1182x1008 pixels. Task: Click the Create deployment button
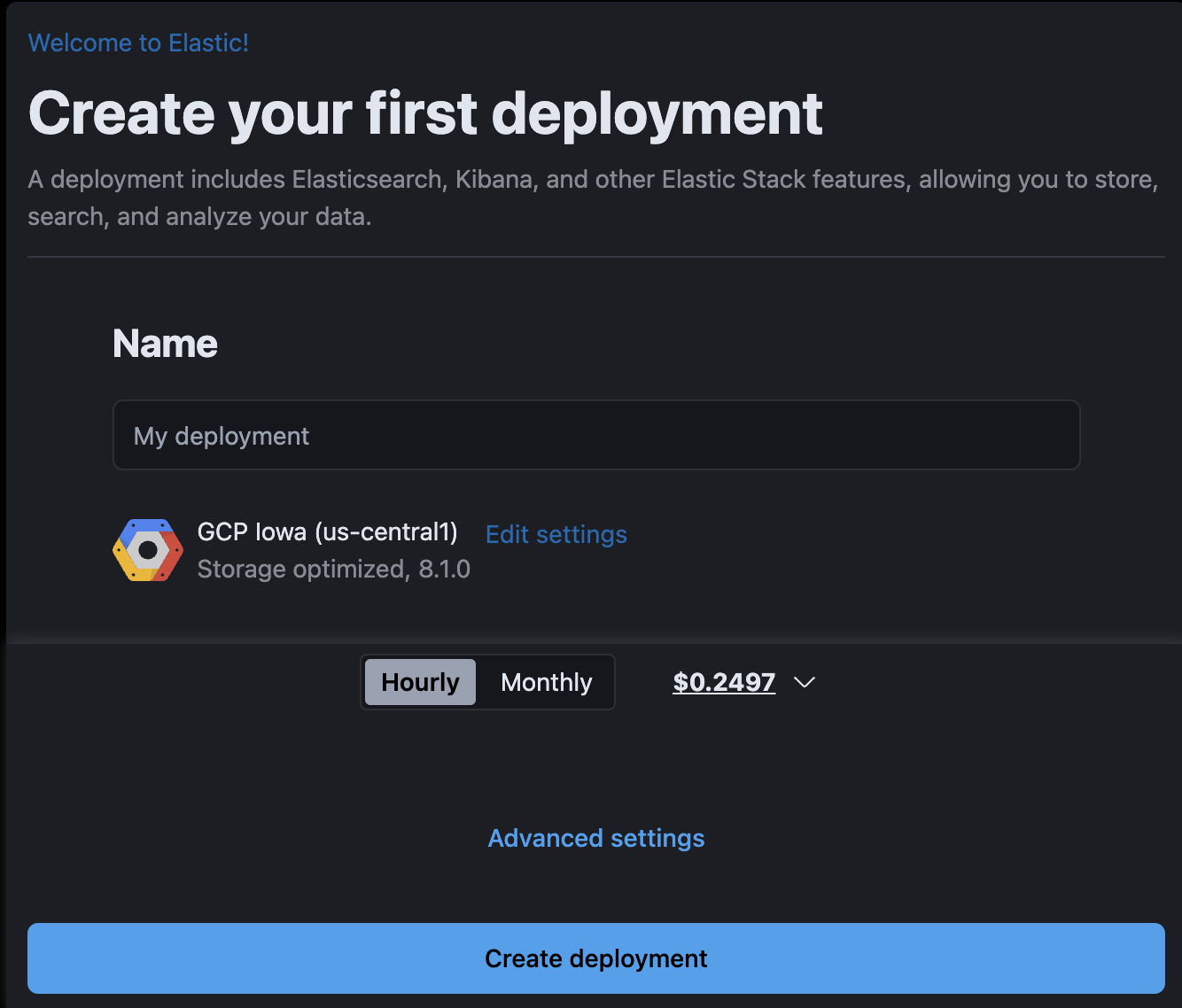click(x=596, y=958)
